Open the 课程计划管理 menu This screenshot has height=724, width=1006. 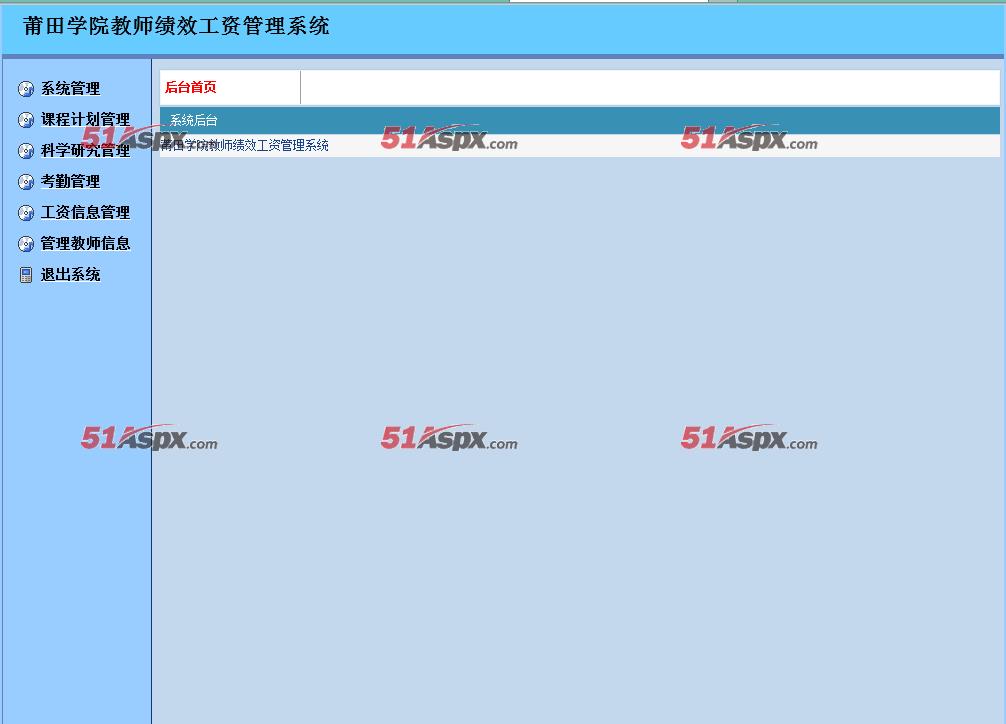85,119
